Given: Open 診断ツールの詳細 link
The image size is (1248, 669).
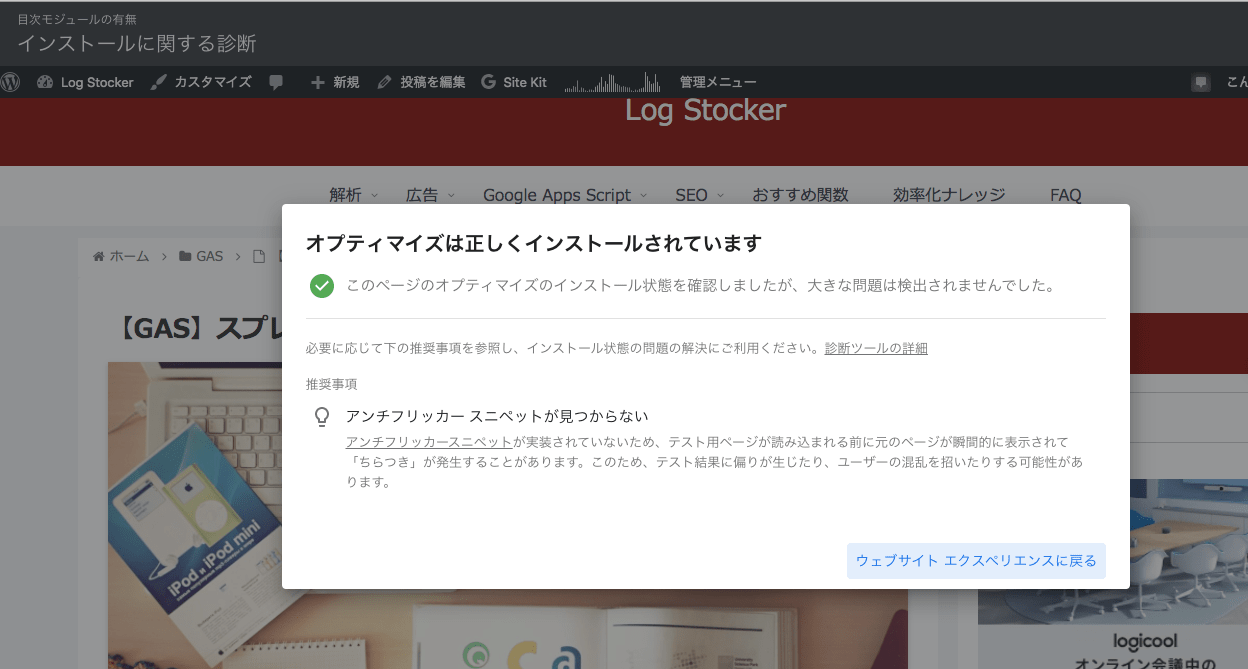Looking at the screenshot, I should tap(876, 348).
